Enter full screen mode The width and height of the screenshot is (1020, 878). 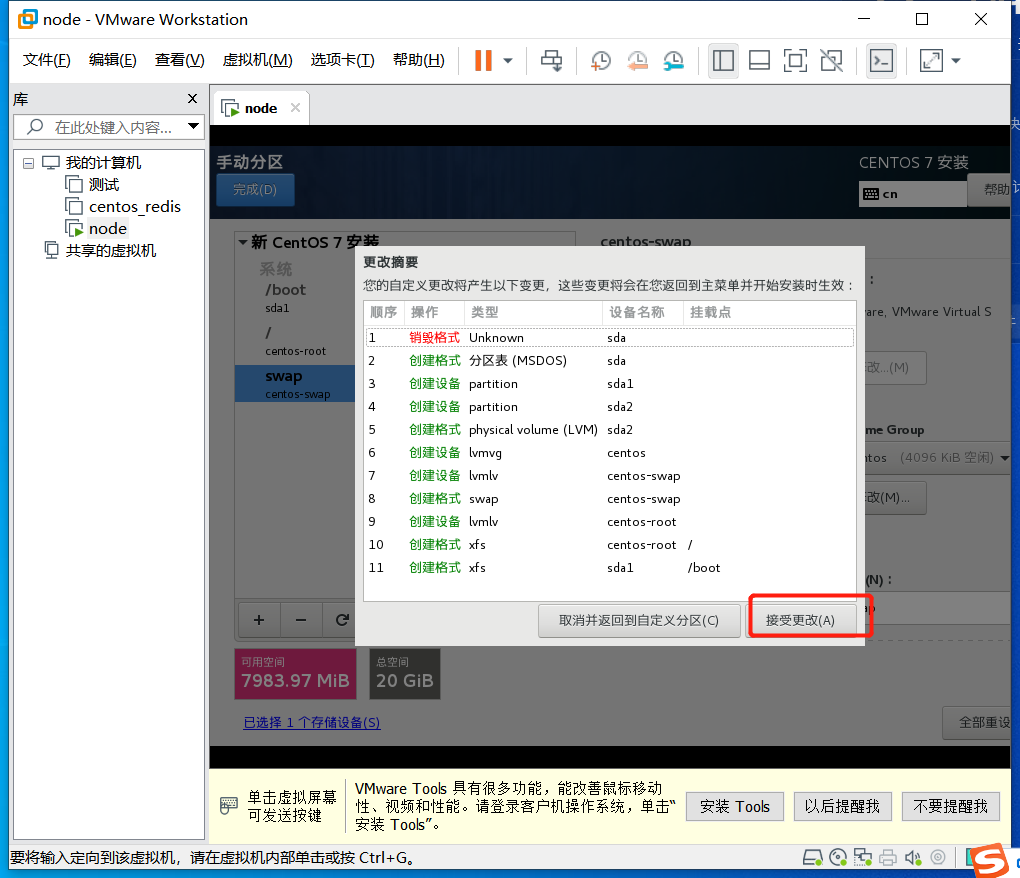[x=795, y=61]
